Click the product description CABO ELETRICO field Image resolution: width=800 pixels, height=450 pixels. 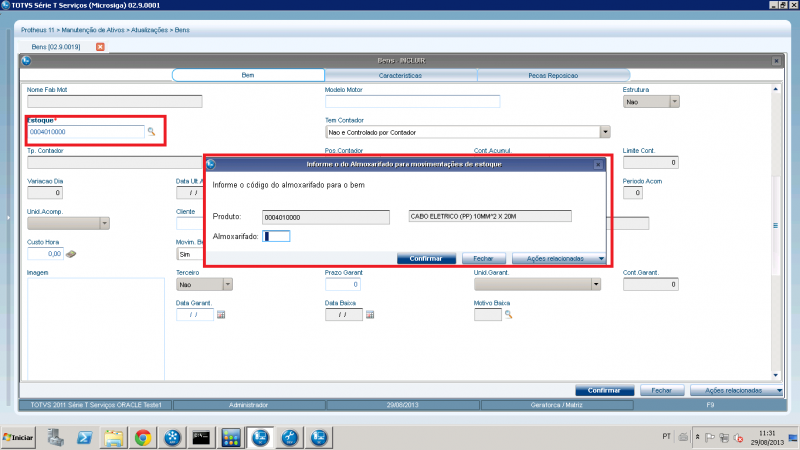[490, 216]
